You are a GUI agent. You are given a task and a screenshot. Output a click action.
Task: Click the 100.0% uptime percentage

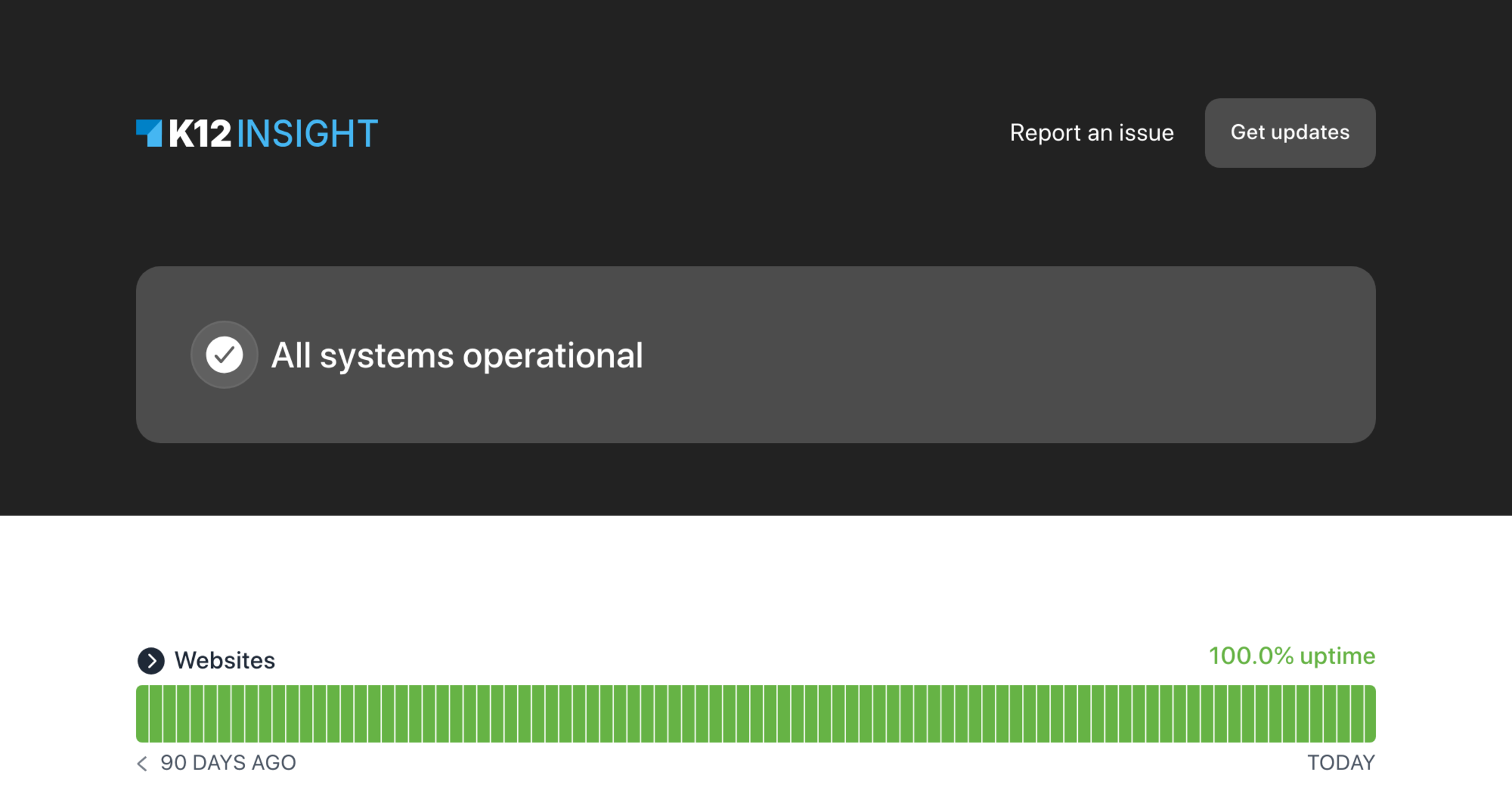[1251, 656]
